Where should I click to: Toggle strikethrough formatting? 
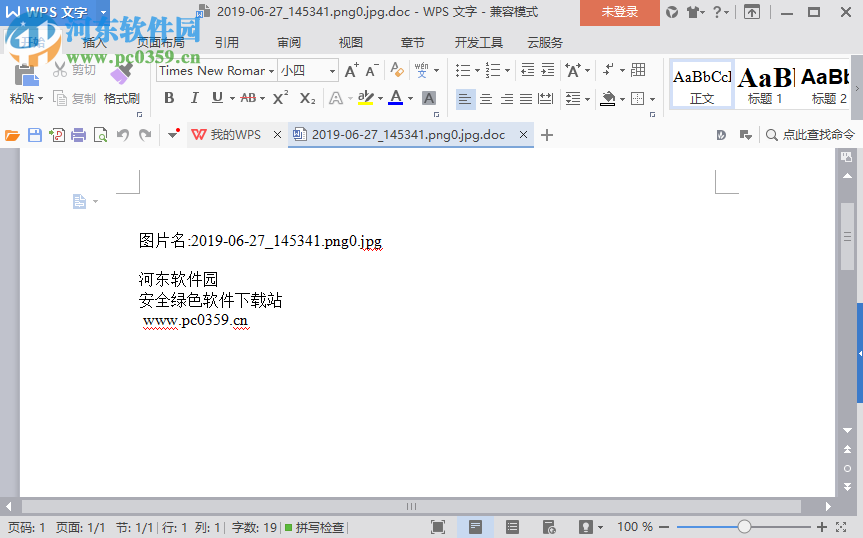pyautogui.click(x=248, y=98)
